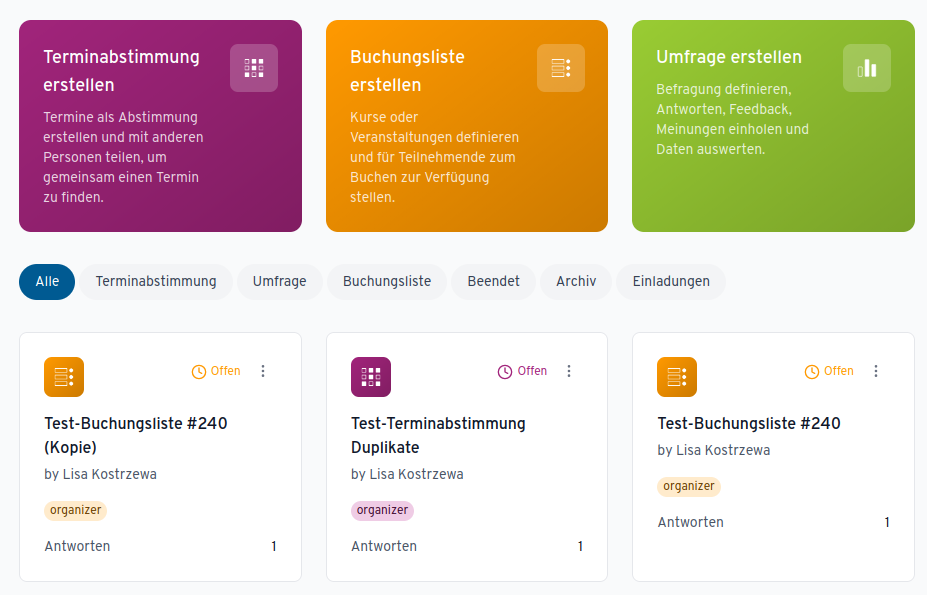This screenshot has width=927, height=595.
Task: Open the Einladungen filter tab
Action: tap(671, 282)
